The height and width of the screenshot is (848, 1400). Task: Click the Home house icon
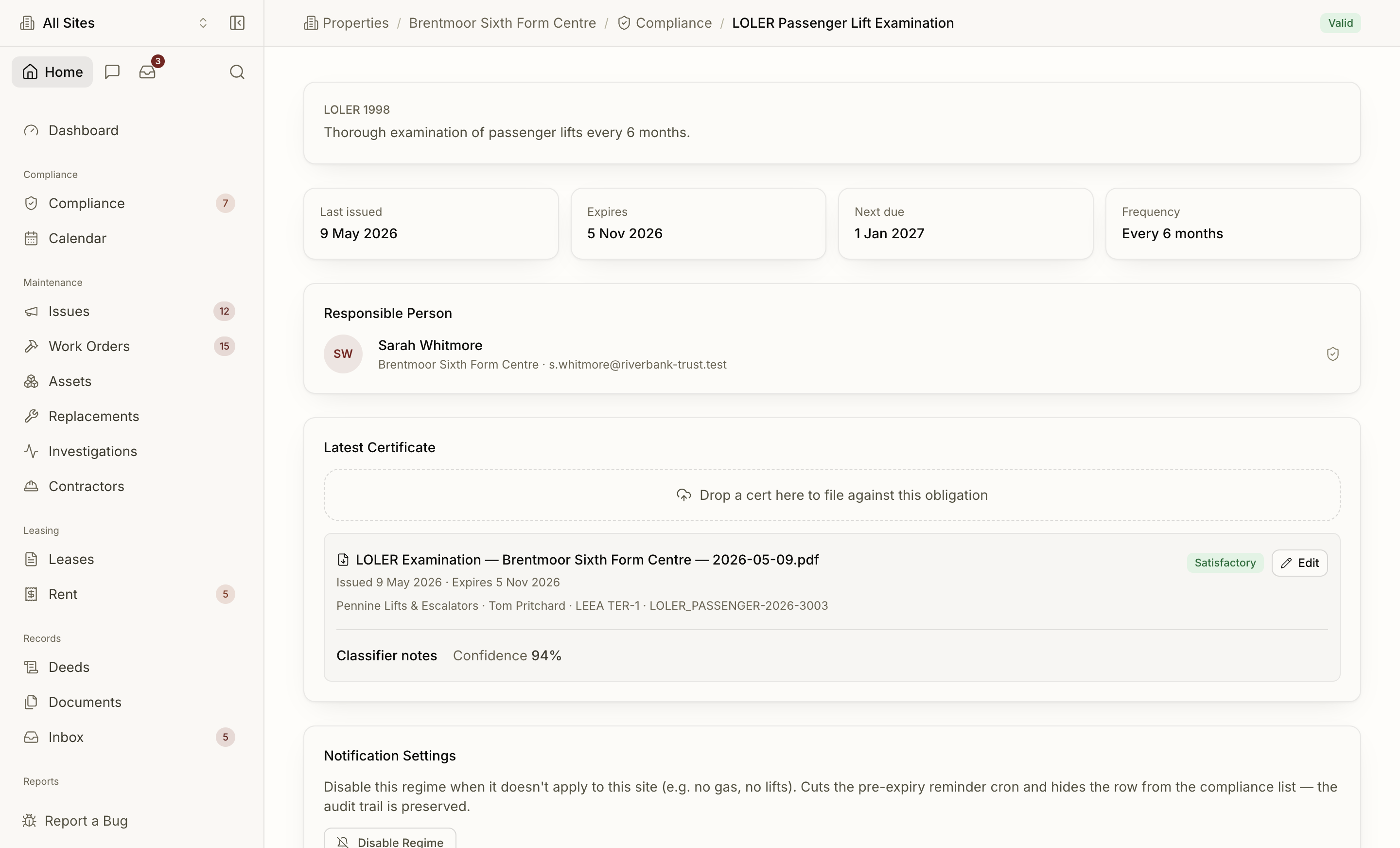coord(30,71)
